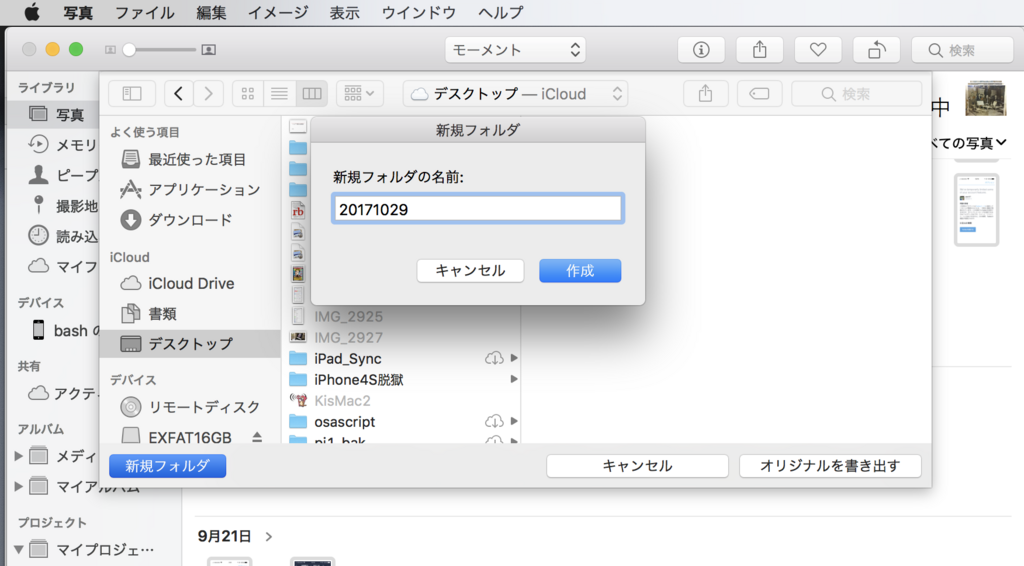Select 最近使った項目 in sidebar
1024x566 pixels.
(x=190, y=159)
